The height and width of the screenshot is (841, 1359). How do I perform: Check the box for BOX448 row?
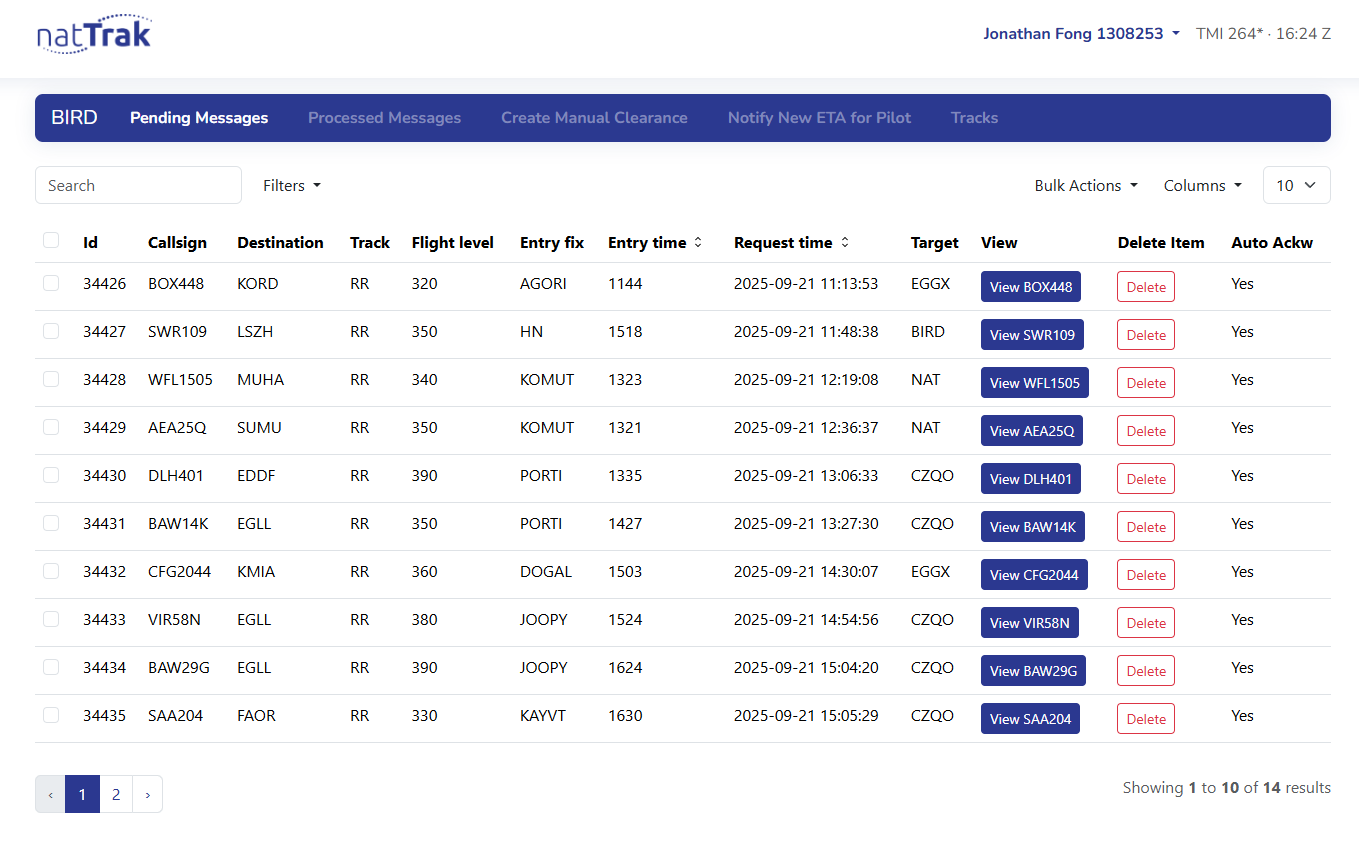pos(51,283)
